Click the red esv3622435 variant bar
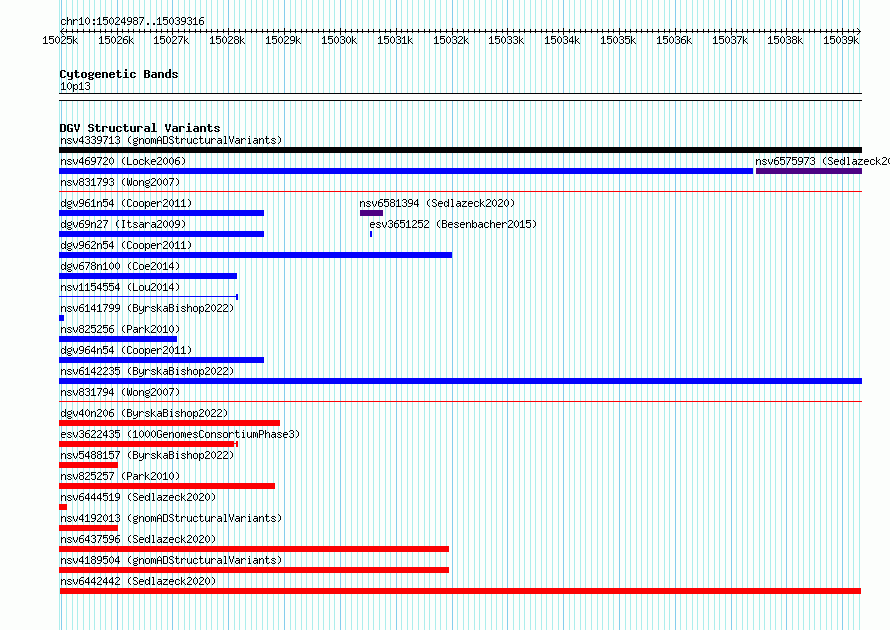 pyautogui.click(x=148, y=444)
